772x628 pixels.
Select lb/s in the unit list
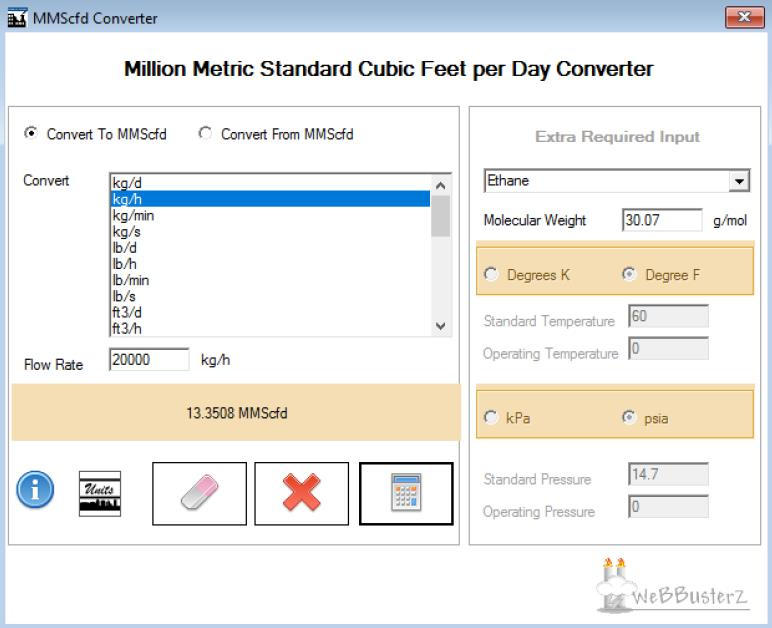270,296
